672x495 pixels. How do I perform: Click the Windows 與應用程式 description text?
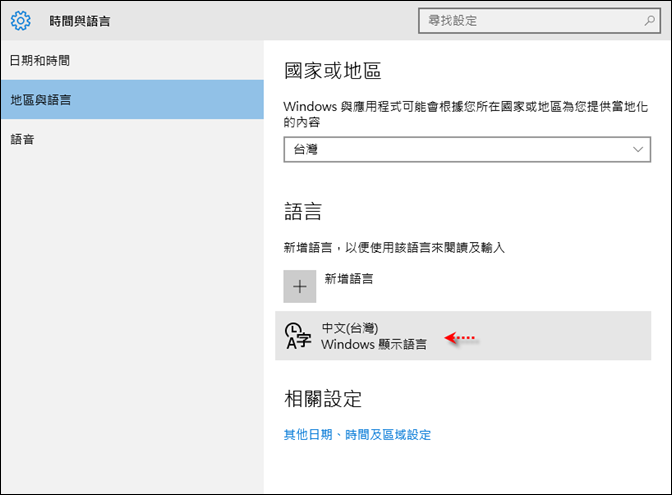465,114
